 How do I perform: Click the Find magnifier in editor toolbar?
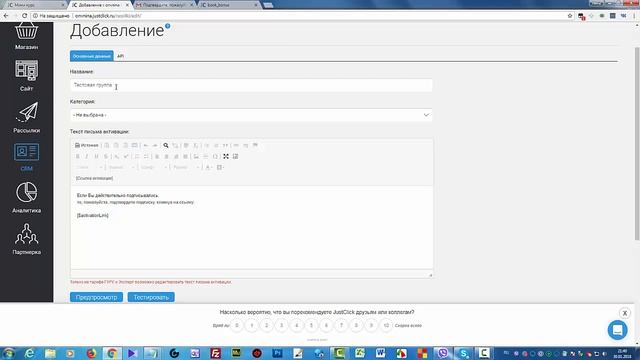[166, 145]
